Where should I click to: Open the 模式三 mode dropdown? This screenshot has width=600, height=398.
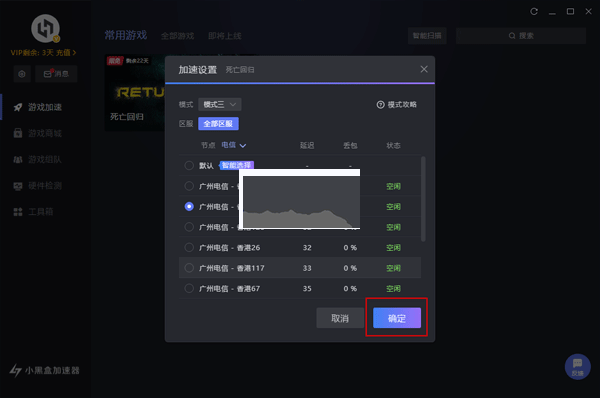click(x=220, y=104)
